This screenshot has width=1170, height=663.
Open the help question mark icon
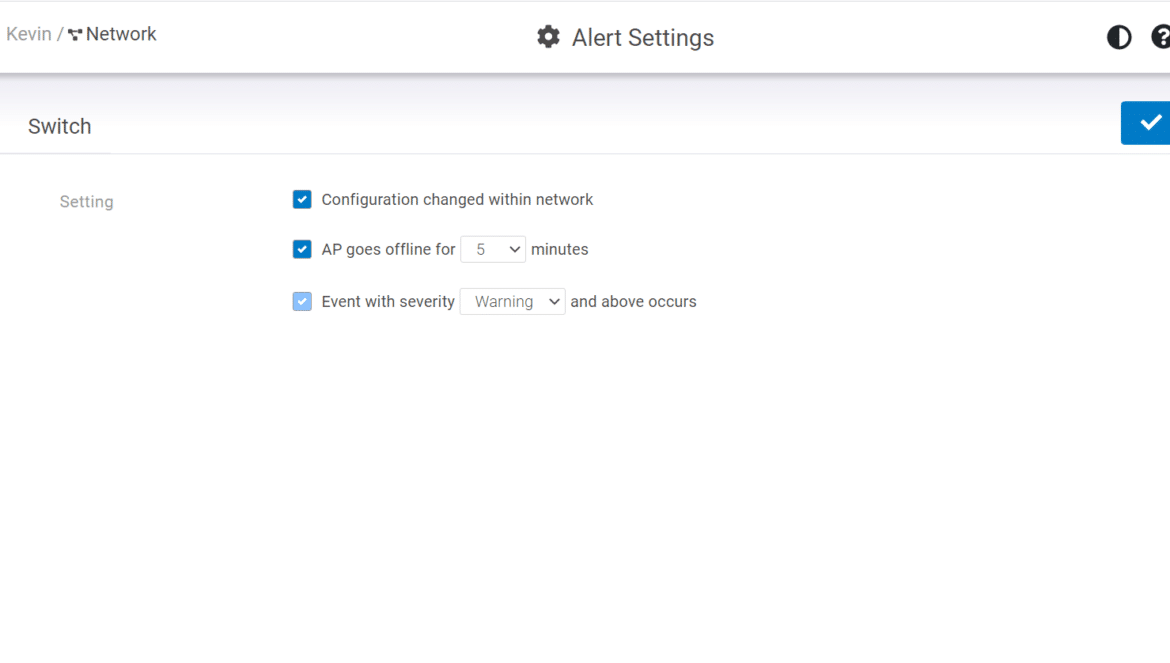(1161, 37)
